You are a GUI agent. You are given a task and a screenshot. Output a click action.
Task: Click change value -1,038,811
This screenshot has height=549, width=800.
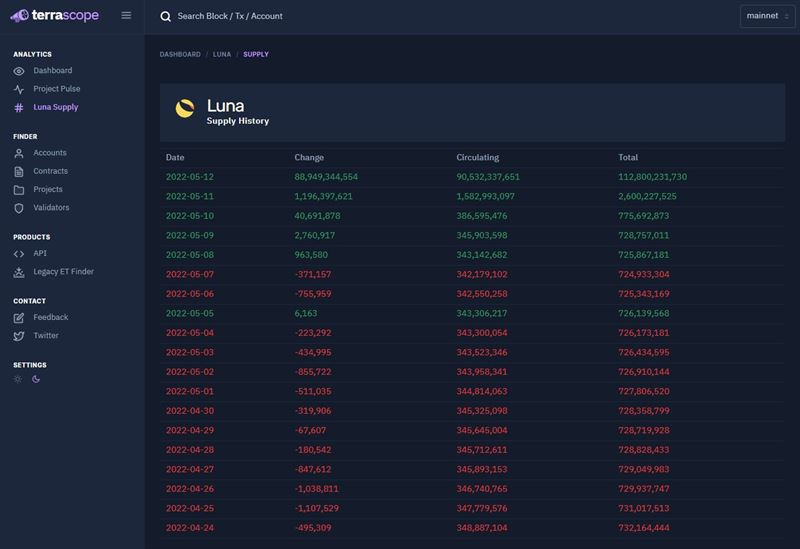pyautogui.click(x=316, y=489)
